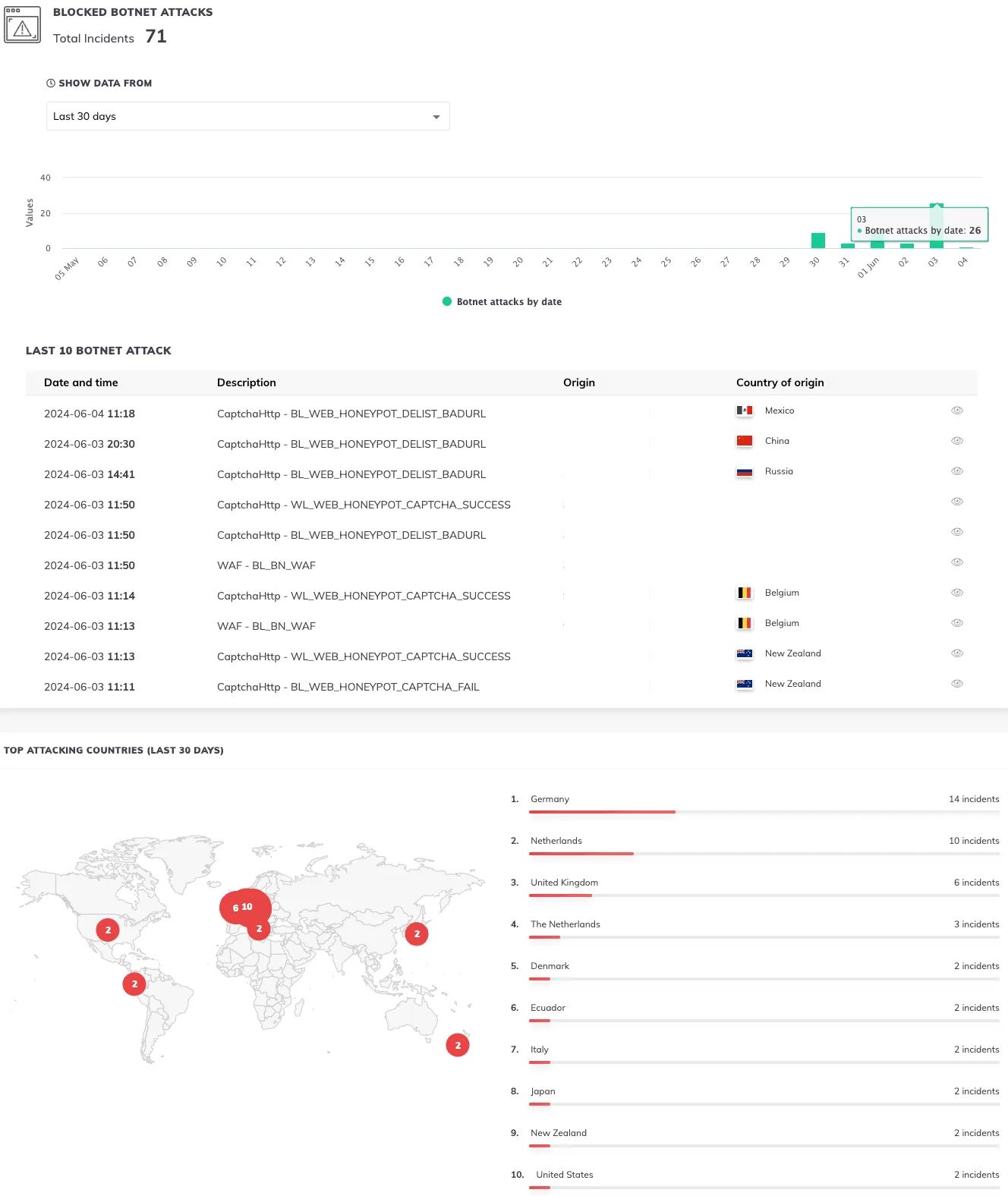Click the blocked botnet attacks warning icon
The image size is (1008, 1196).
(x=23, y=25)
